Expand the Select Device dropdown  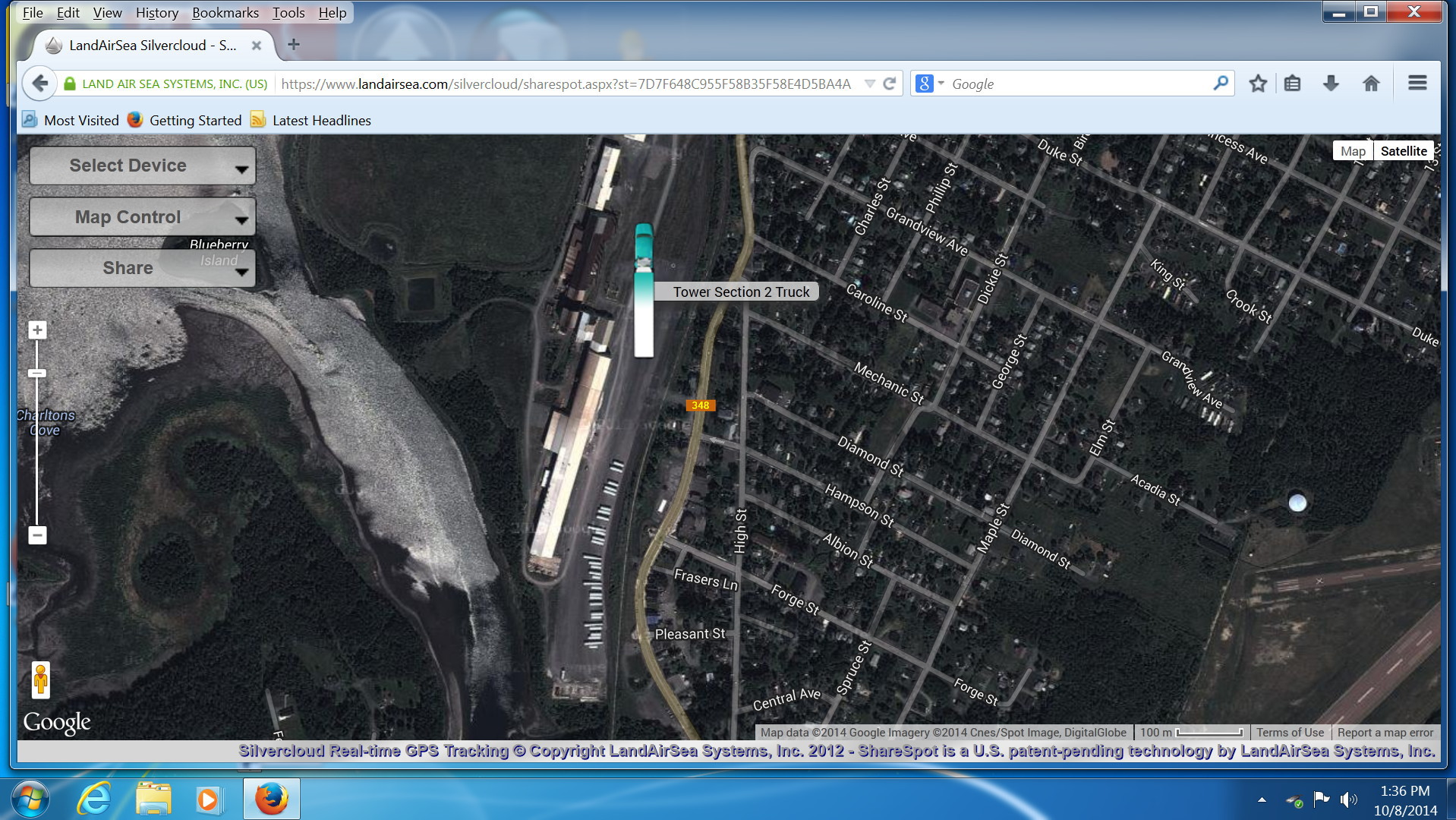143,166
